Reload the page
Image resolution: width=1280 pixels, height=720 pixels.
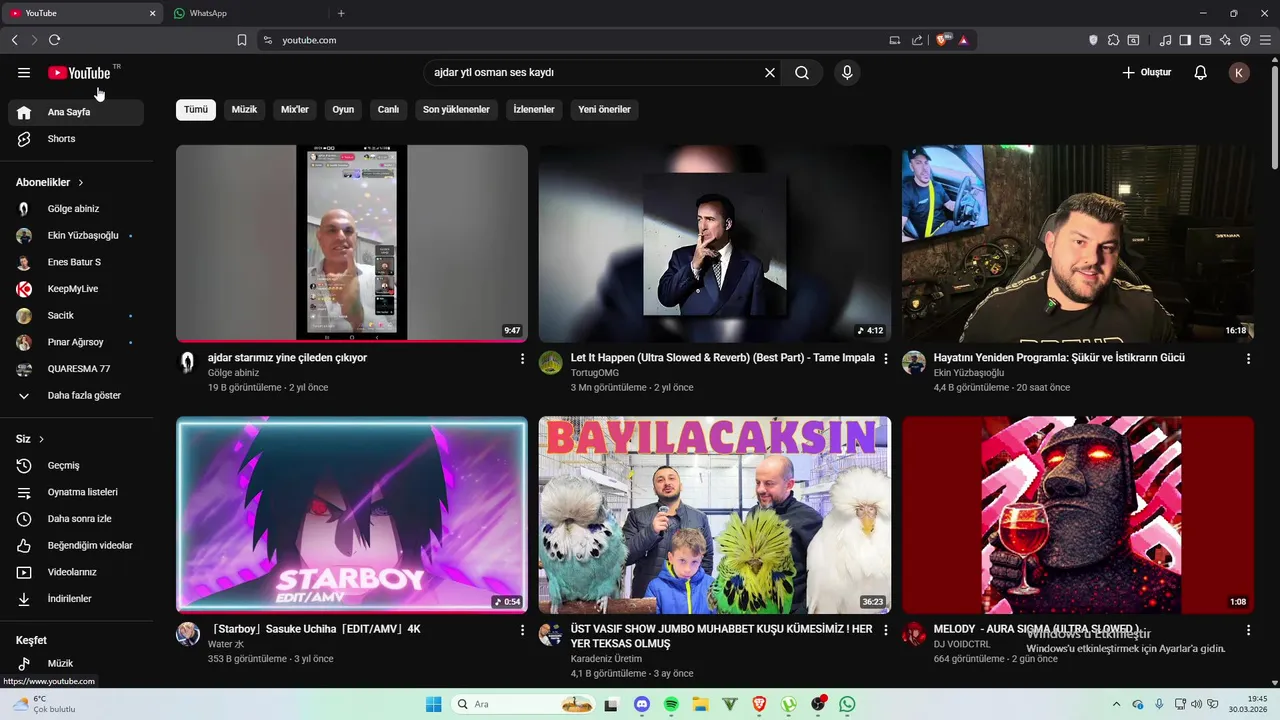[54, 40]
